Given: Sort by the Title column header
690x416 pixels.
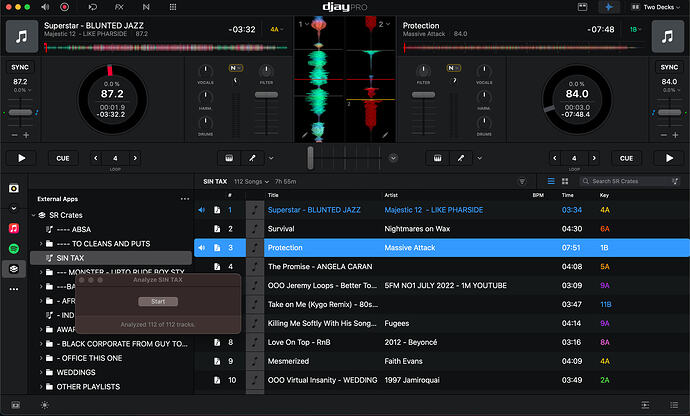Looking at the screenshot, I should coord(273,195).
